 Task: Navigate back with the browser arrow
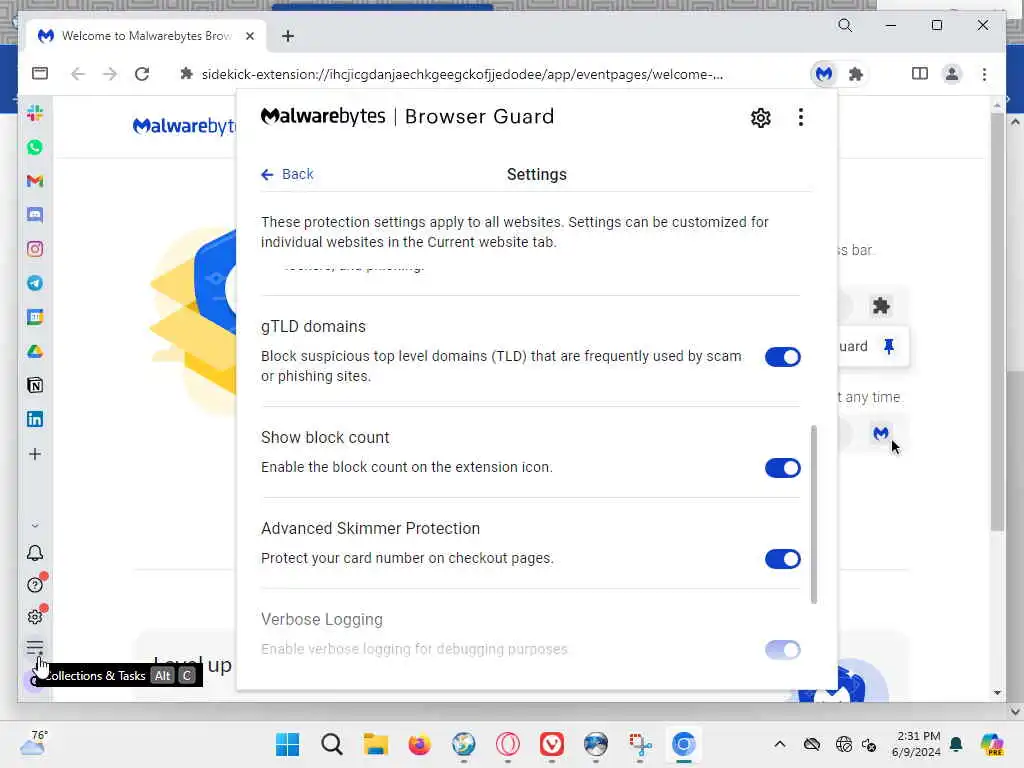coord(78,74)
